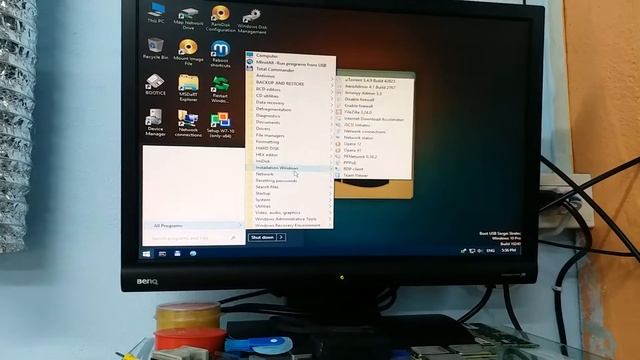Open This PC desktop icon
This screenshot has width=640, height=360.
pyautogui.click(x=156, y=12)
